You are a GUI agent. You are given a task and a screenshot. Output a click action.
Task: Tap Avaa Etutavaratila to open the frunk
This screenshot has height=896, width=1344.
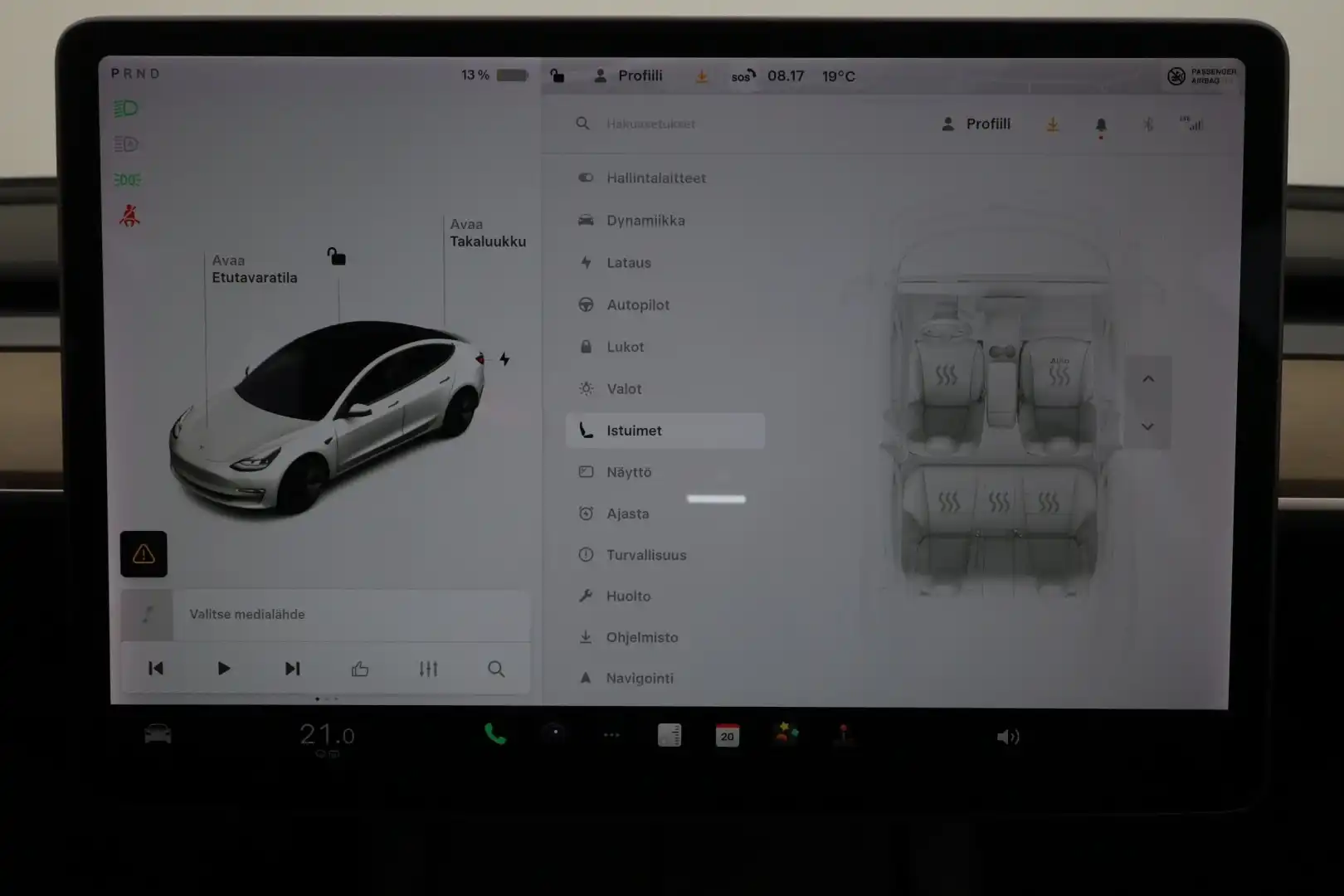pyautogui.click(x=256, y=269)
